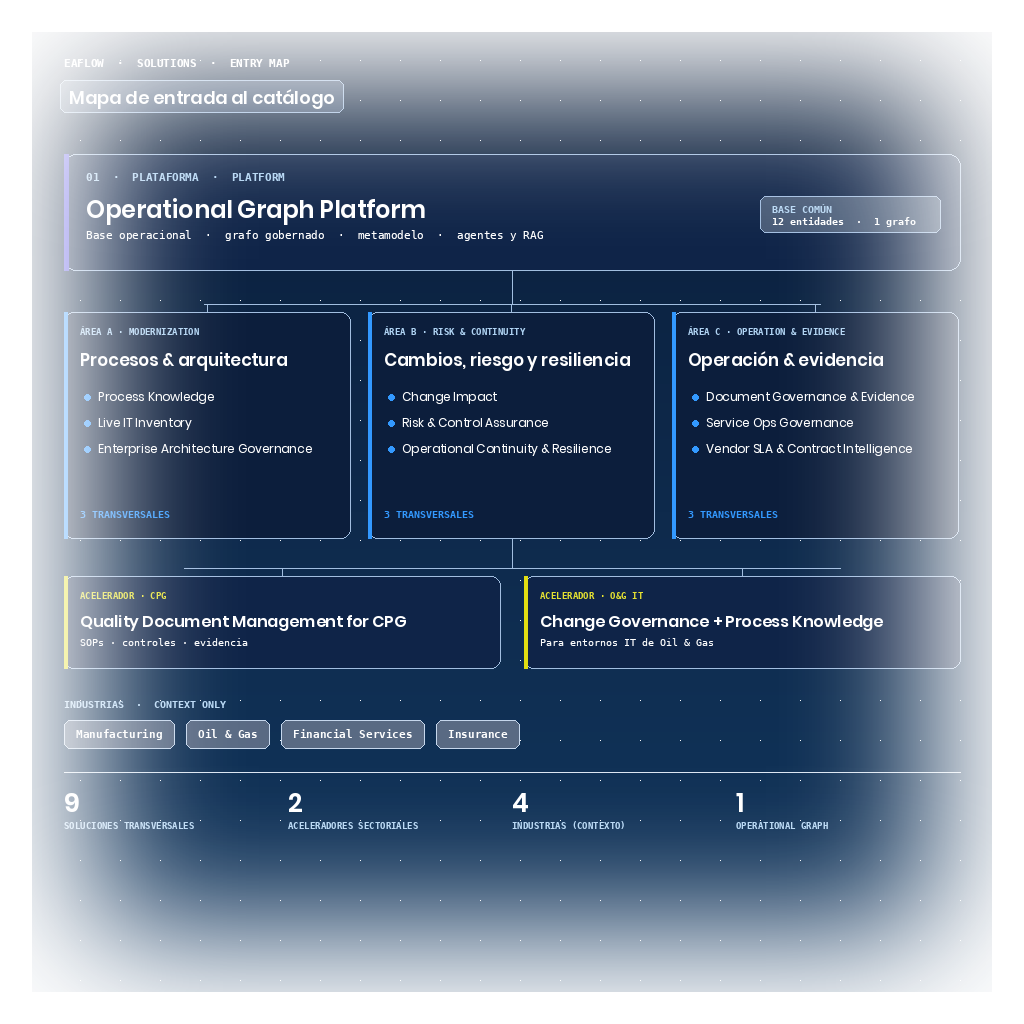
Task: Open the Operational Graph Platform heading
Action: 255,209
